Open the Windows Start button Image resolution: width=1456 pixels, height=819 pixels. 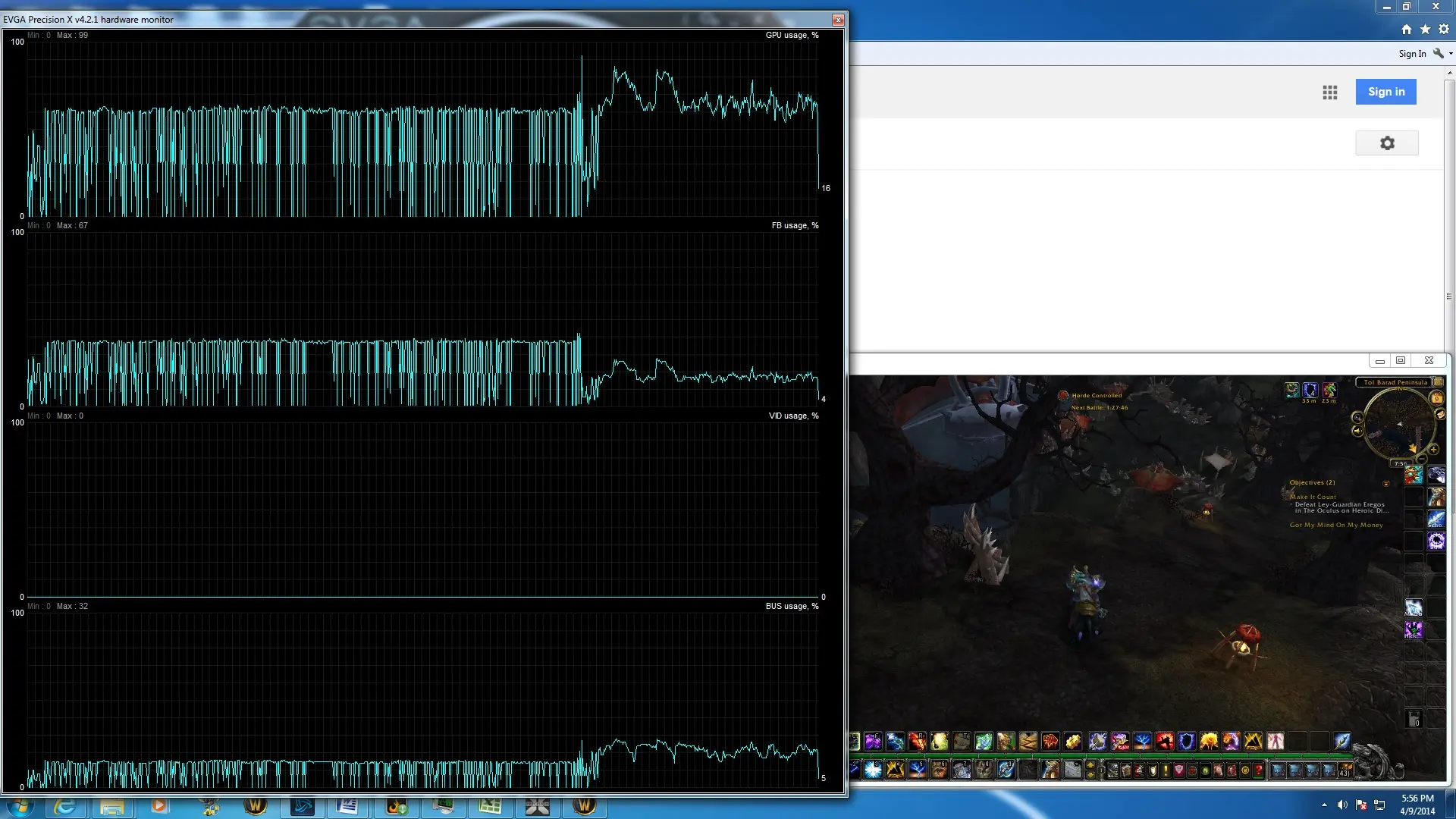(x=20, y=805)
